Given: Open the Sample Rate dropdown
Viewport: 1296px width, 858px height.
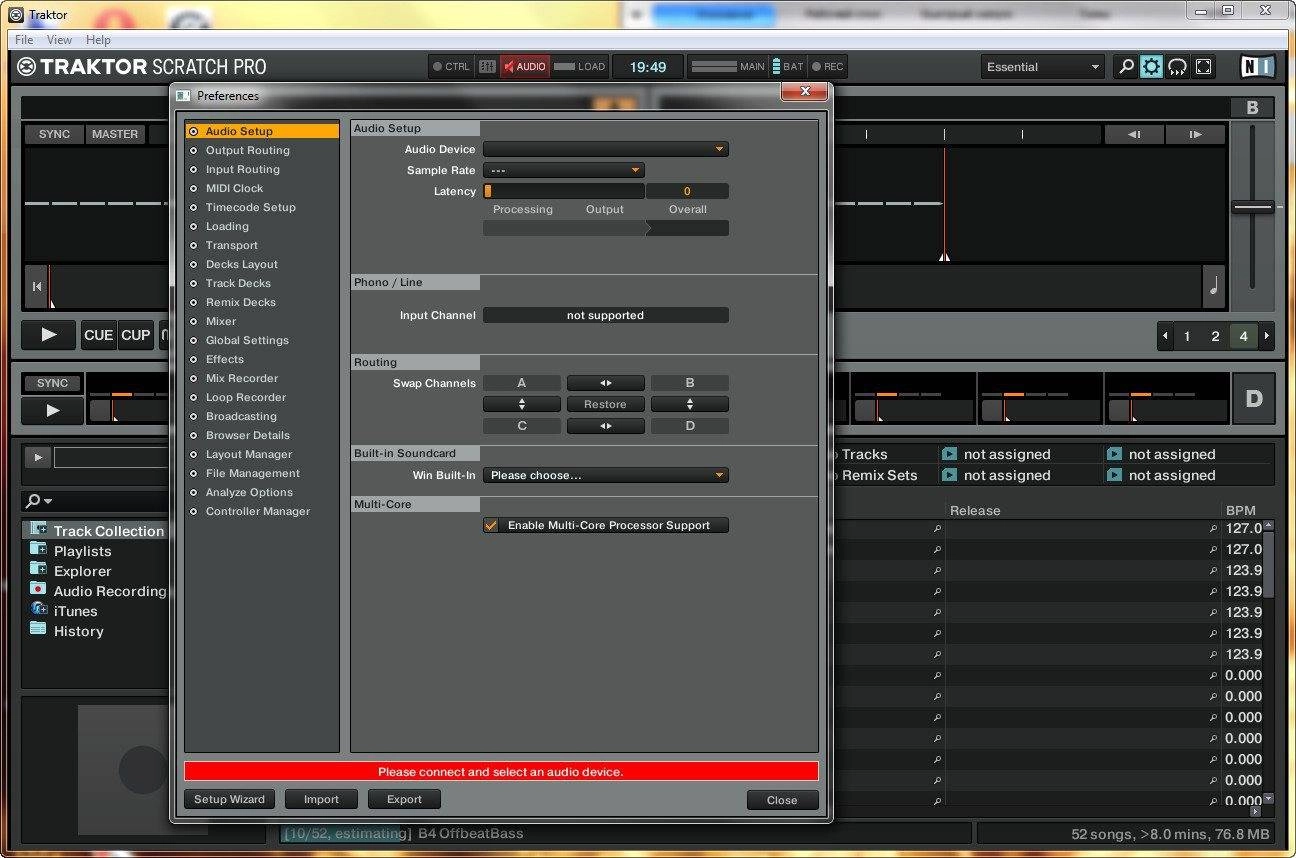Looking at the screenshot, I should [564, 170].
